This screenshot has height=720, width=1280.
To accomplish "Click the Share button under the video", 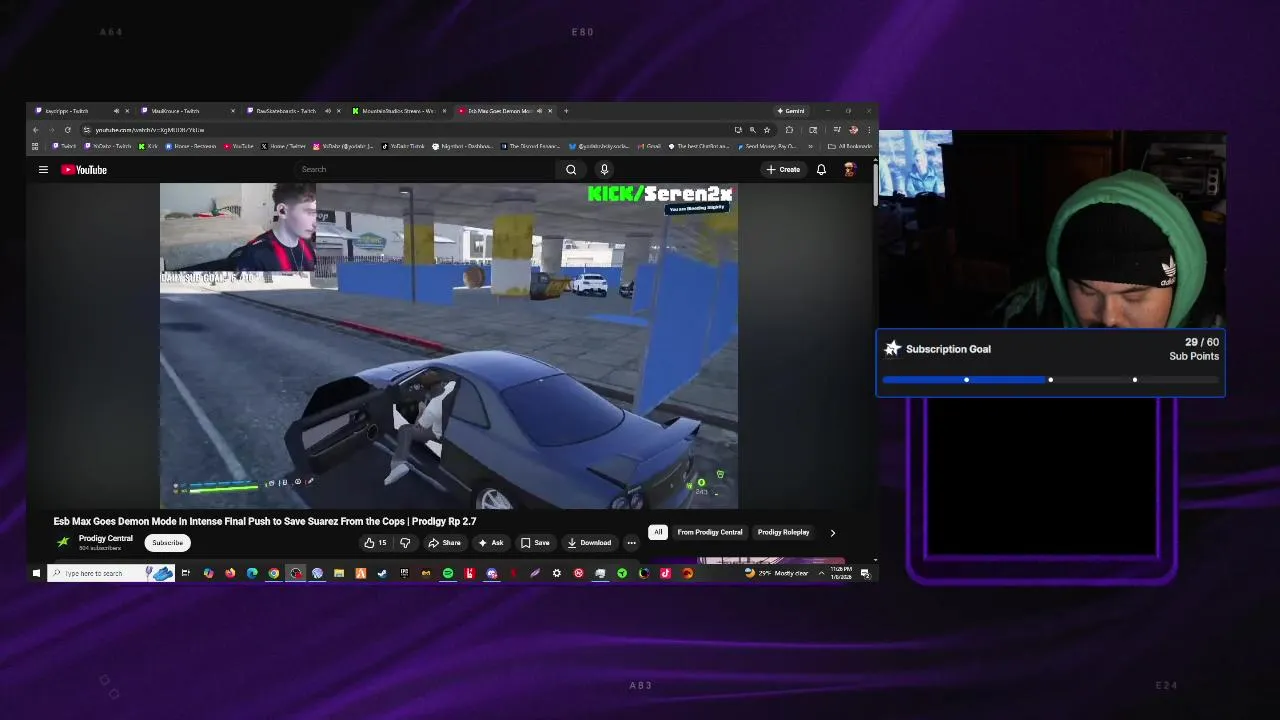I will 444,543.
